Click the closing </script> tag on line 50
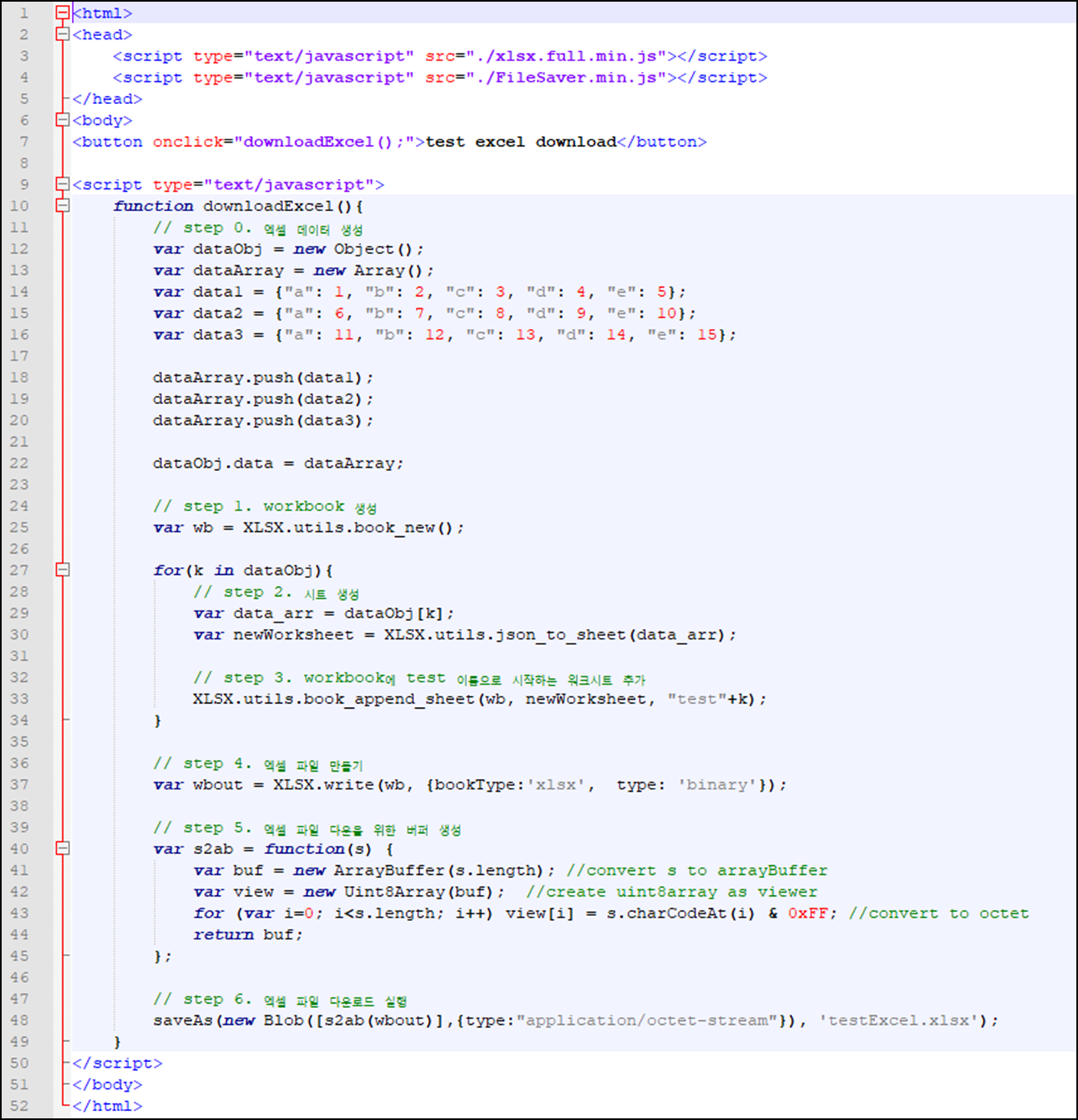Screen dimensions: 1078x1120 coord(118,1063)
